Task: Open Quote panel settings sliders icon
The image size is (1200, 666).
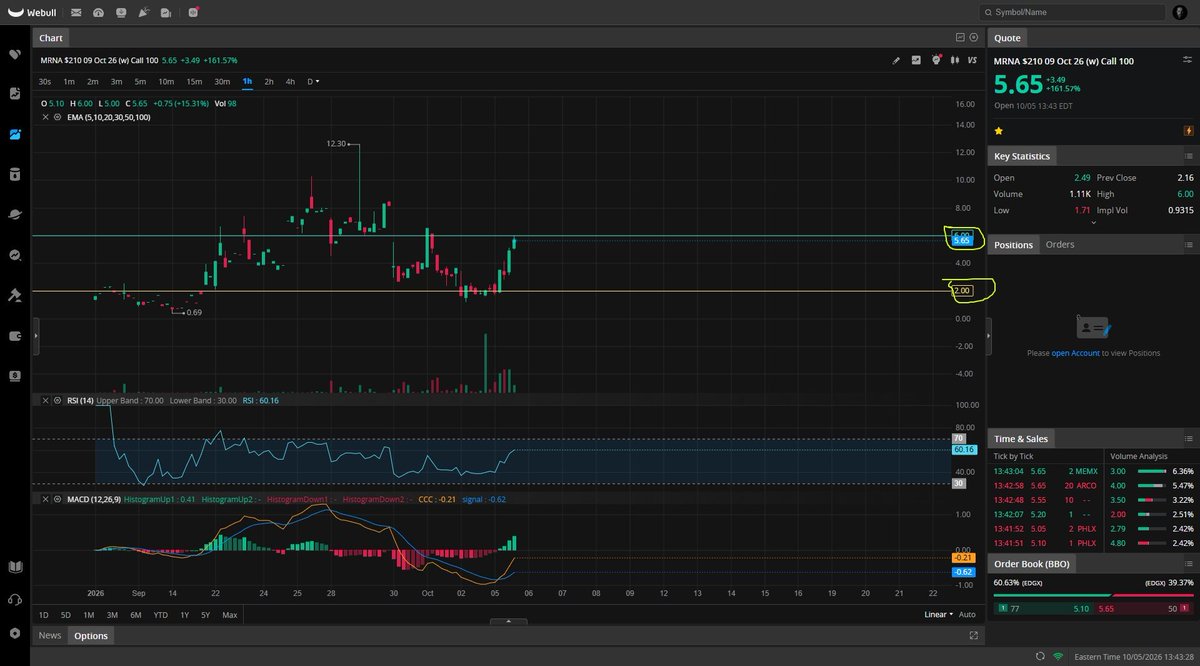Action: (x=1186, y=60)
